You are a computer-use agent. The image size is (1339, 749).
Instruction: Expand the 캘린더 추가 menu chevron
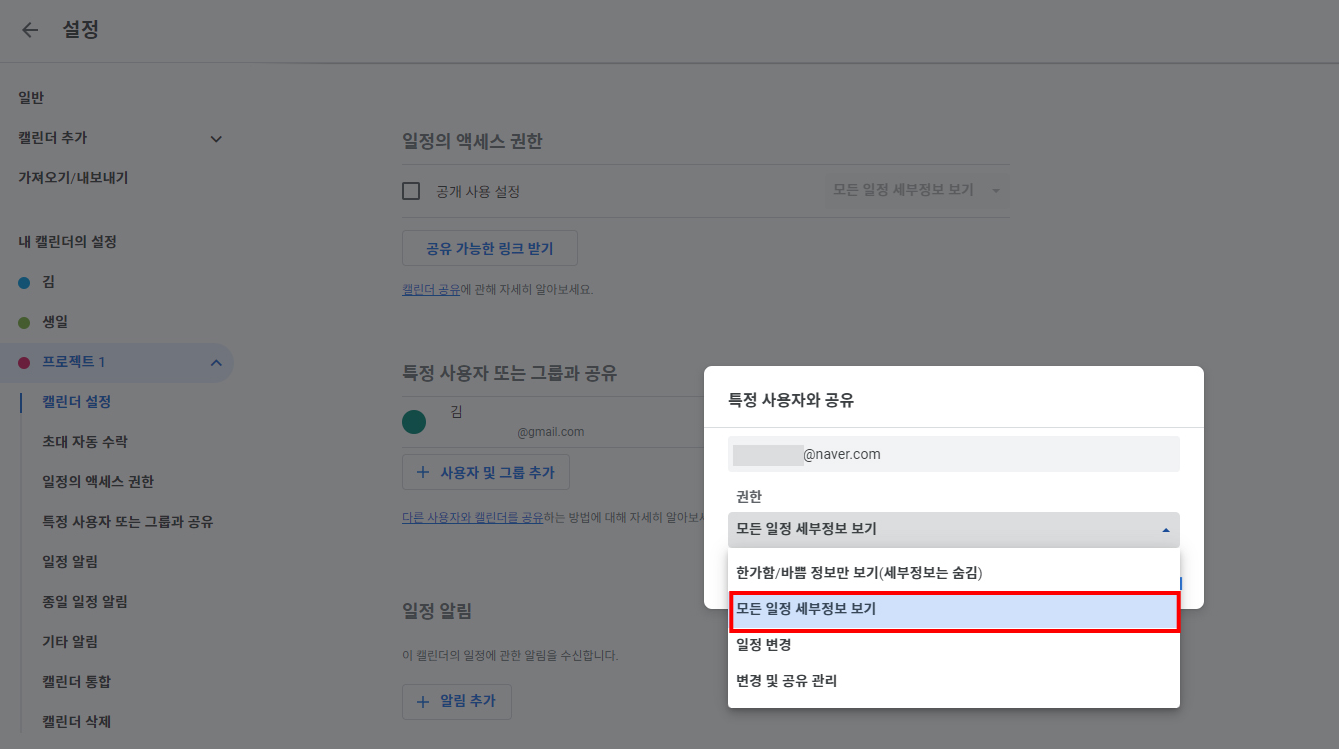click(x=216, y=139)
